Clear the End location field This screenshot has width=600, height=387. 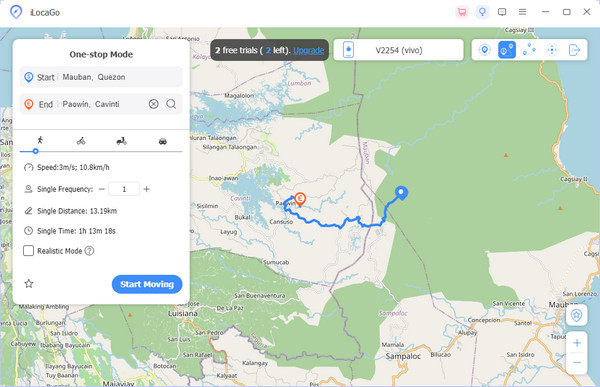[153, 104]
